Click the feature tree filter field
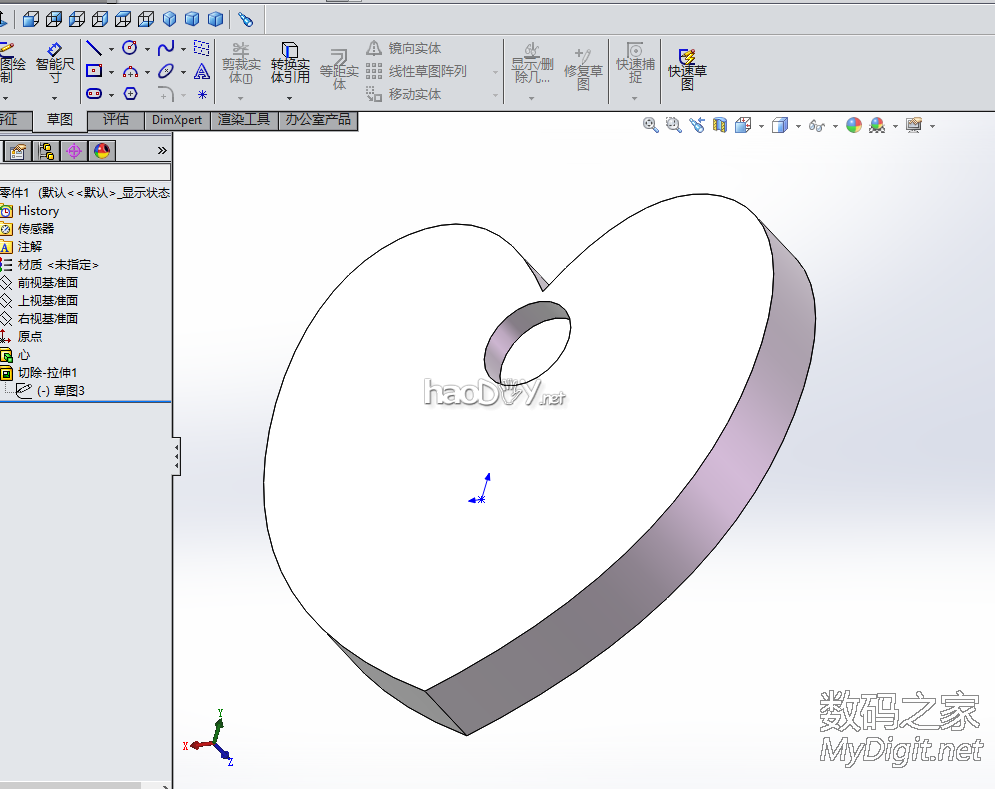This screenshot has height=789, width=995. [85, 172]
